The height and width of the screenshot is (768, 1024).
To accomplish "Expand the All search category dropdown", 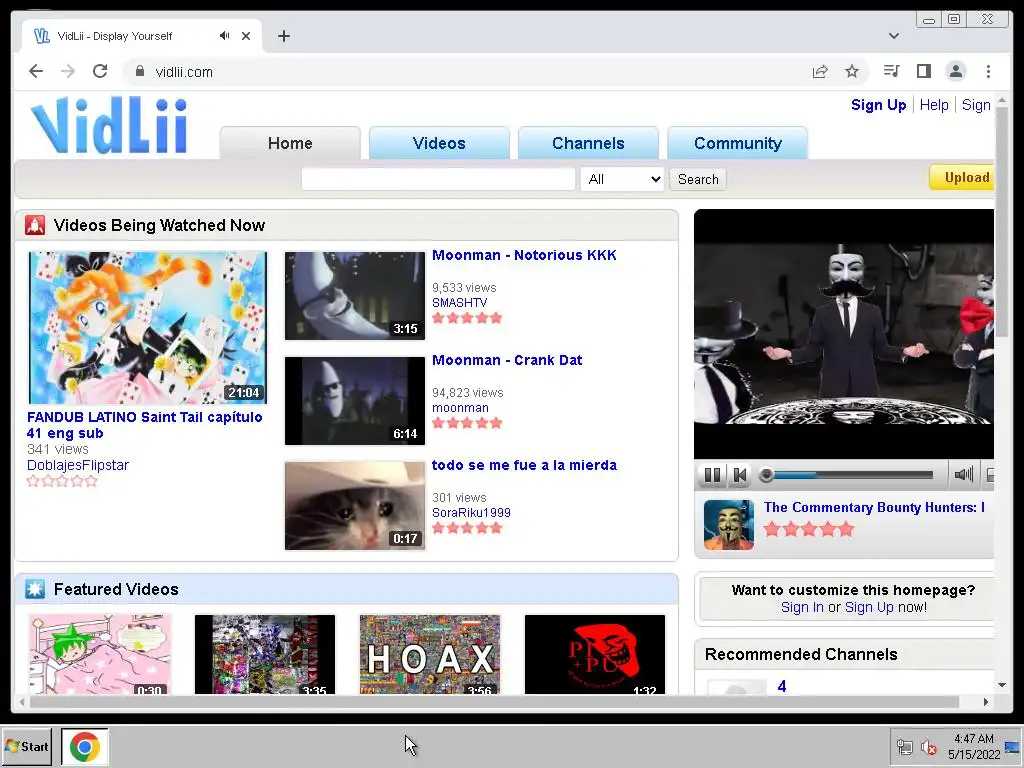I will [622, 179].
